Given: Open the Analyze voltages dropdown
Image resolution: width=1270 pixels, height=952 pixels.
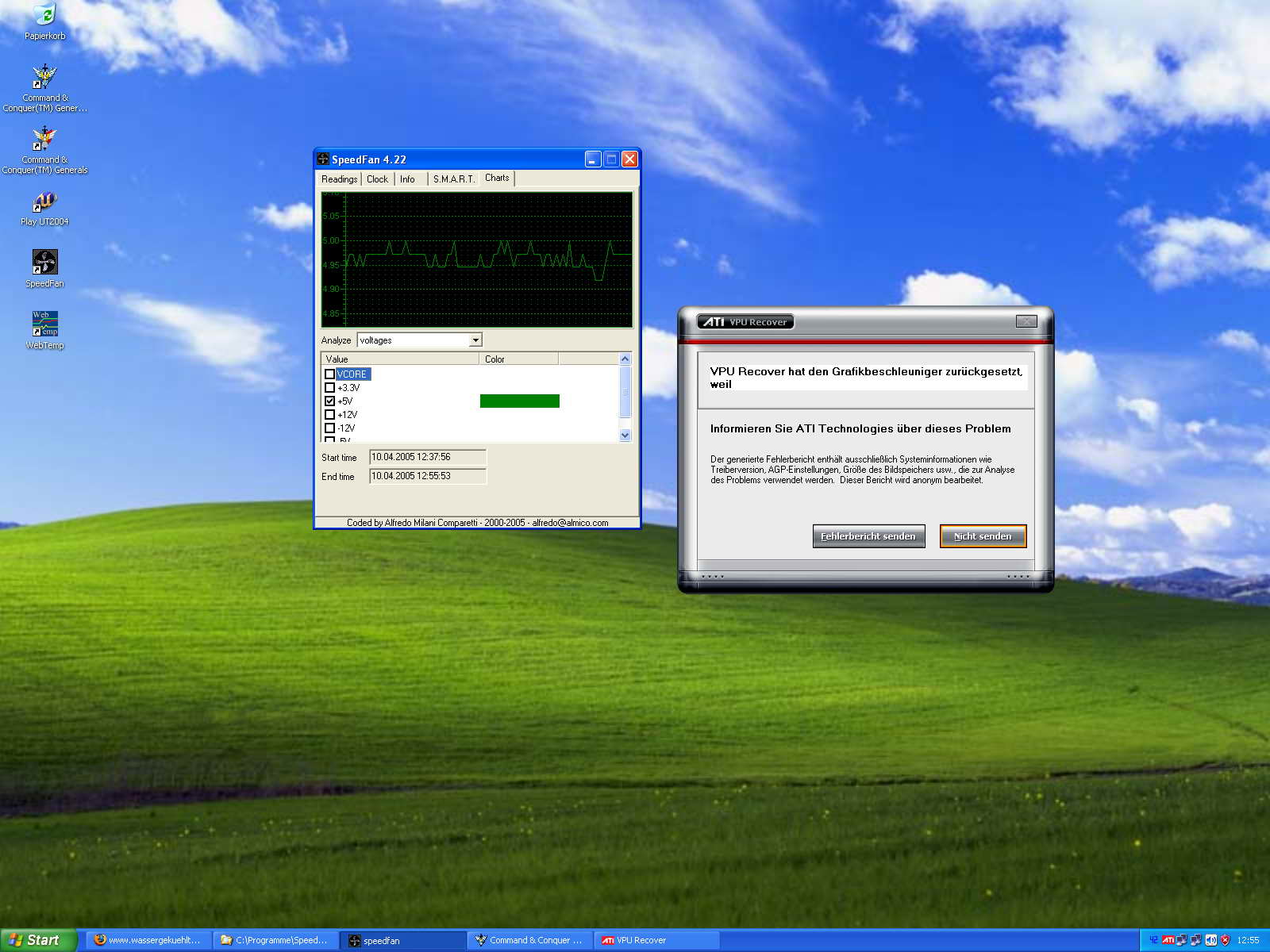Looking at the screenshot, I should coord(420,340).
